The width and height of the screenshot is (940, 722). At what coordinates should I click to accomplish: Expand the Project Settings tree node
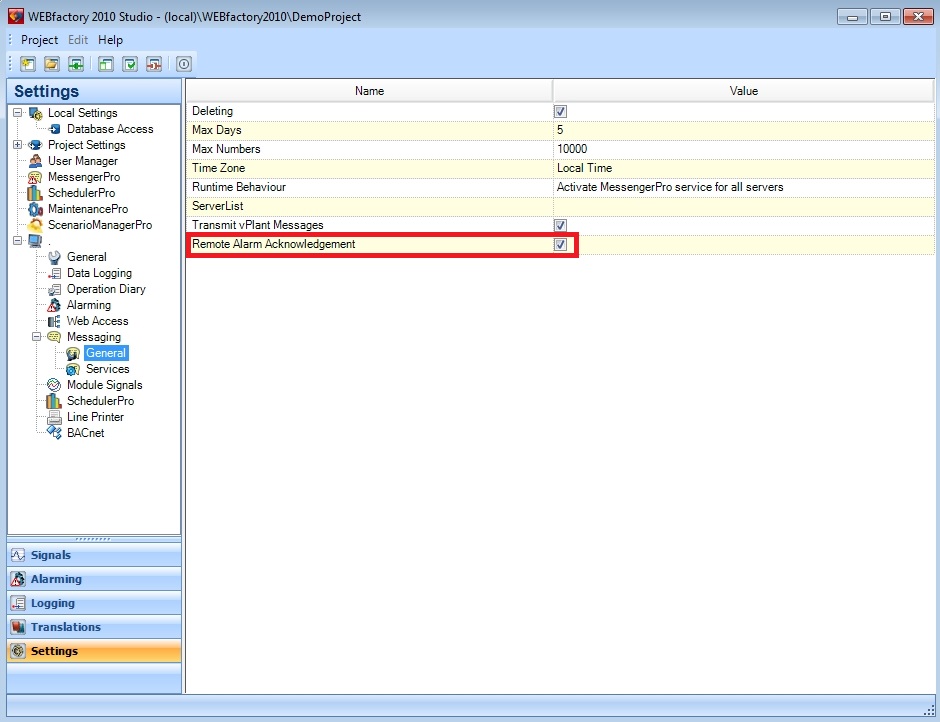(x=17, y=145)
